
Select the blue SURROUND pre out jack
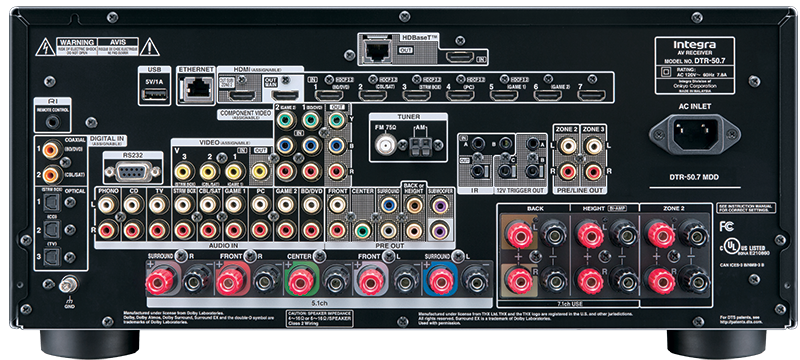[x=388, y=205]
